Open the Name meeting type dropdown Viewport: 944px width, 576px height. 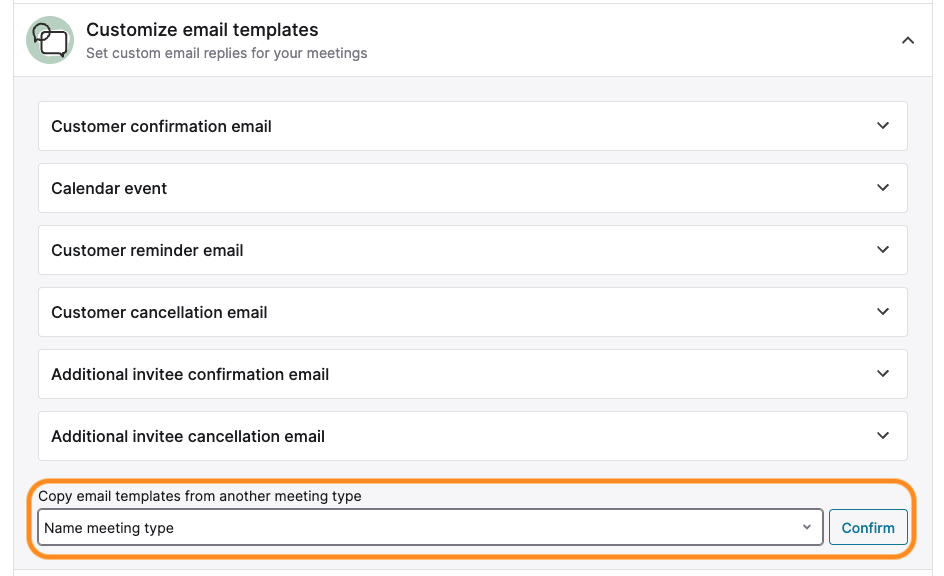(430, 527)
